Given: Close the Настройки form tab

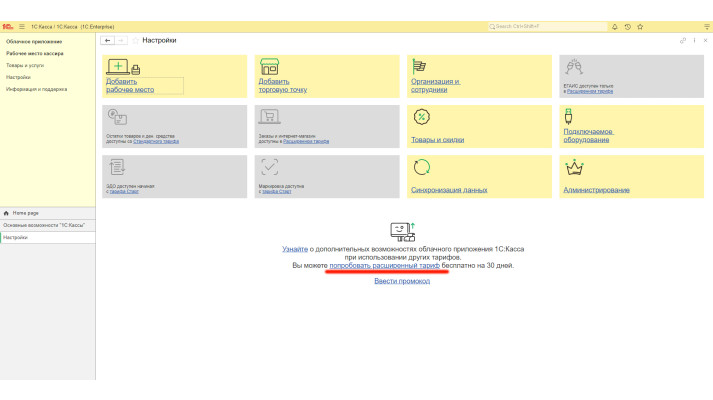Looking at the screenshot, I should click(x=705, y=40).
